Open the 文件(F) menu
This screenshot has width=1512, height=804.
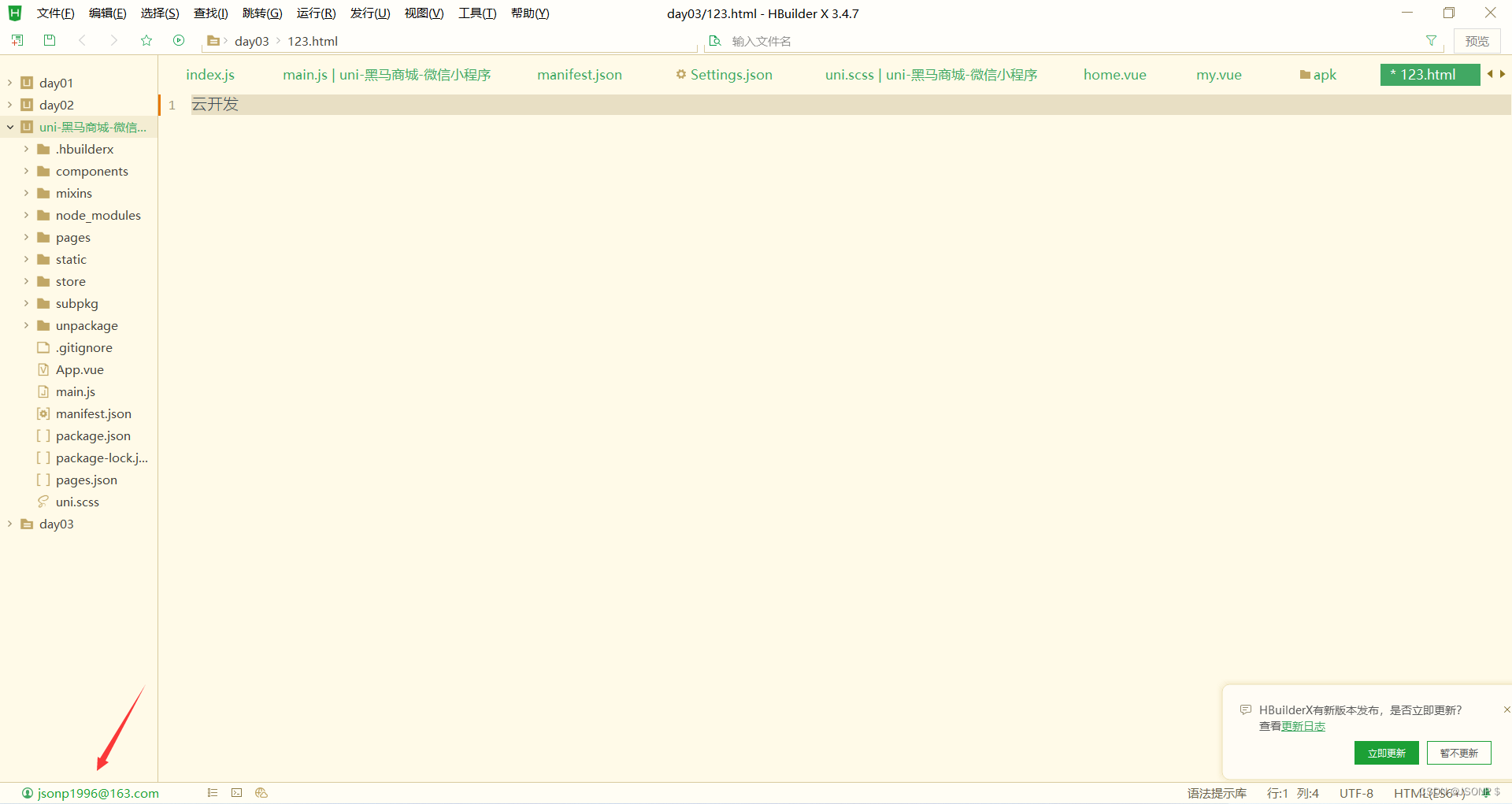[55, 13]
